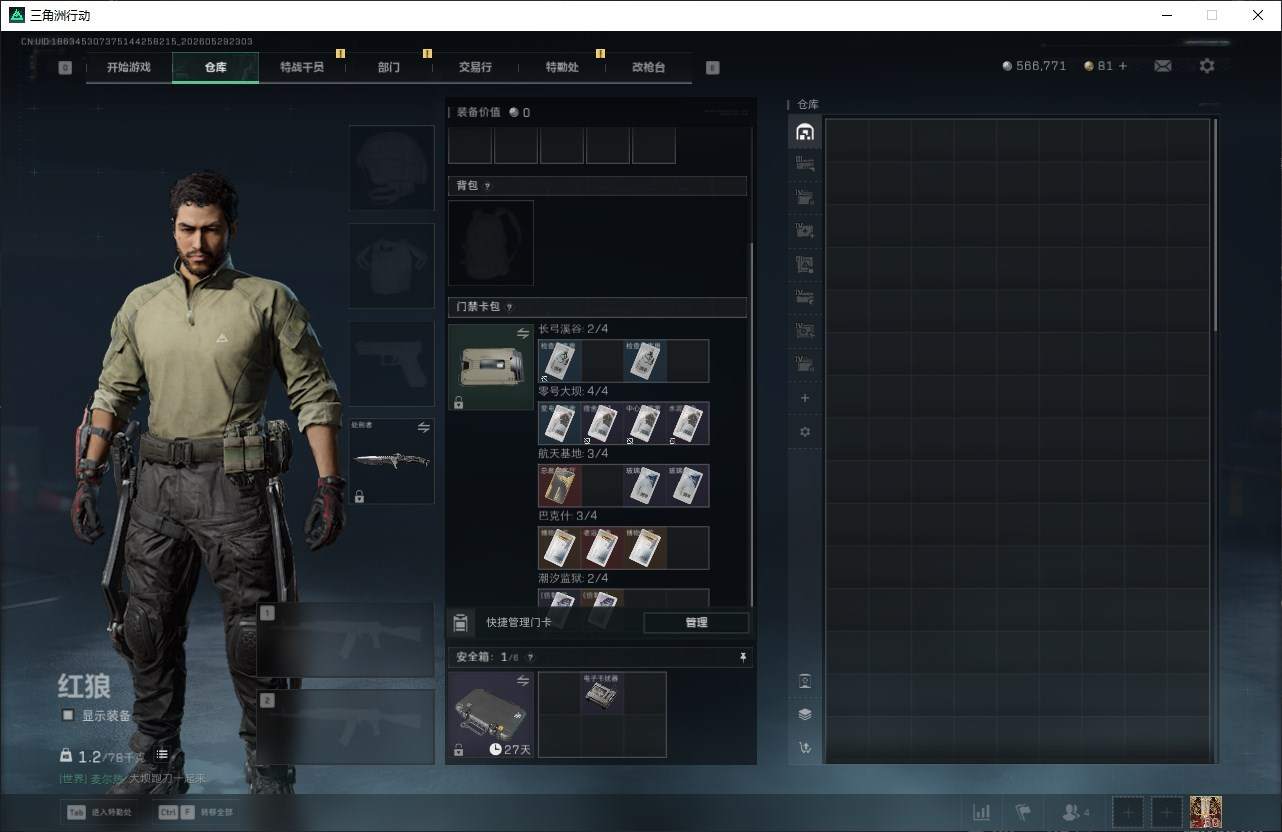Select the empty pistol slot
The width and height of the screenshot is (1282, 832).
(x=391, y=364)
